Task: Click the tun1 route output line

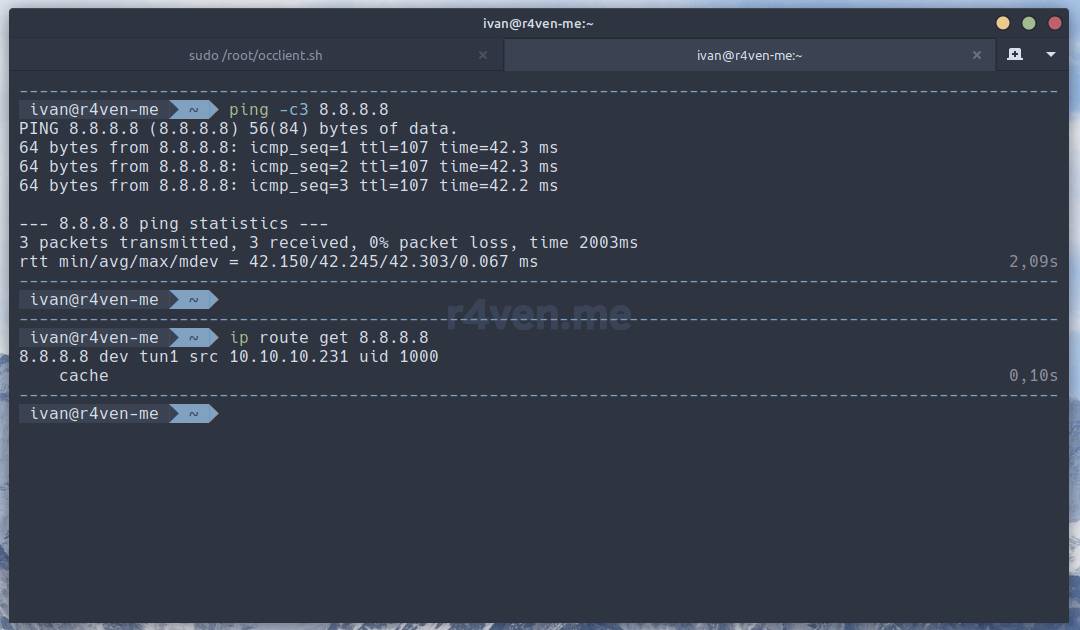Action: (x=228, y=357)
